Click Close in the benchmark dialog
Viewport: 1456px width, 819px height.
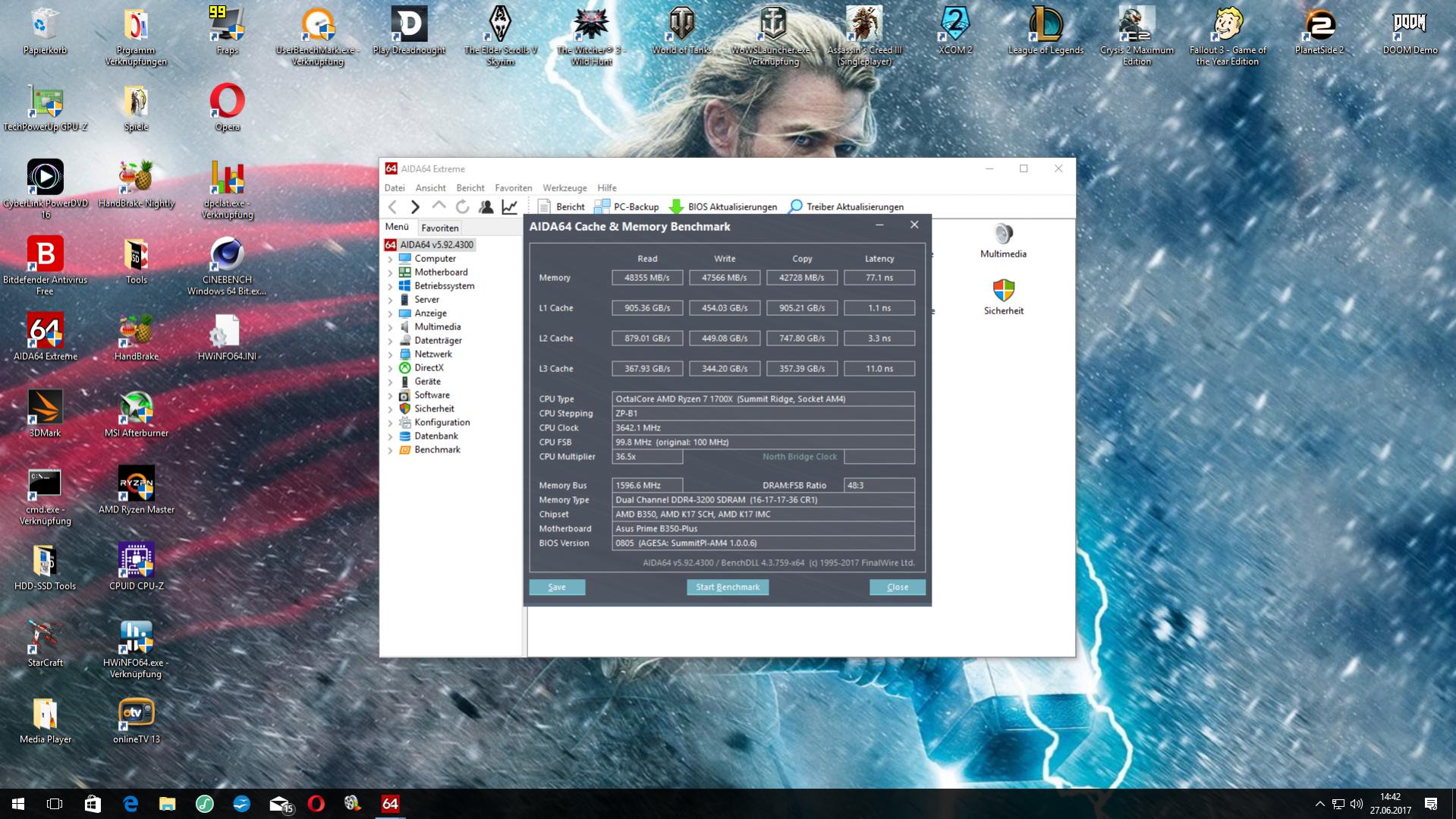pyautogui.click(x=898, y=587)
